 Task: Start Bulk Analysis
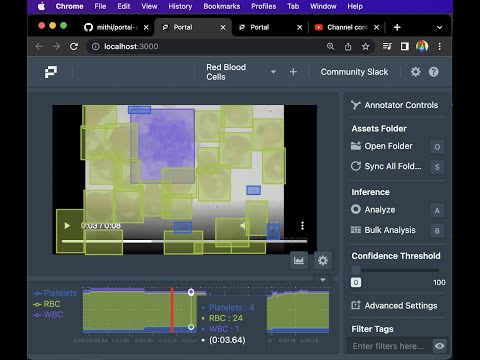pyautogui.click(x=383, y=230)
